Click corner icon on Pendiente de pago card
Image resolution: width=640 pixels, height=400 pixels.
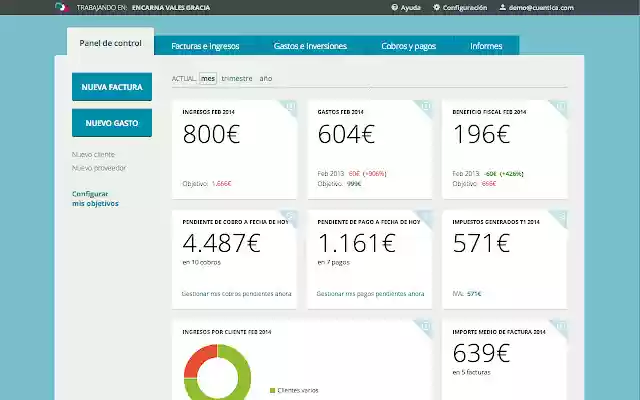click(426, 216)
